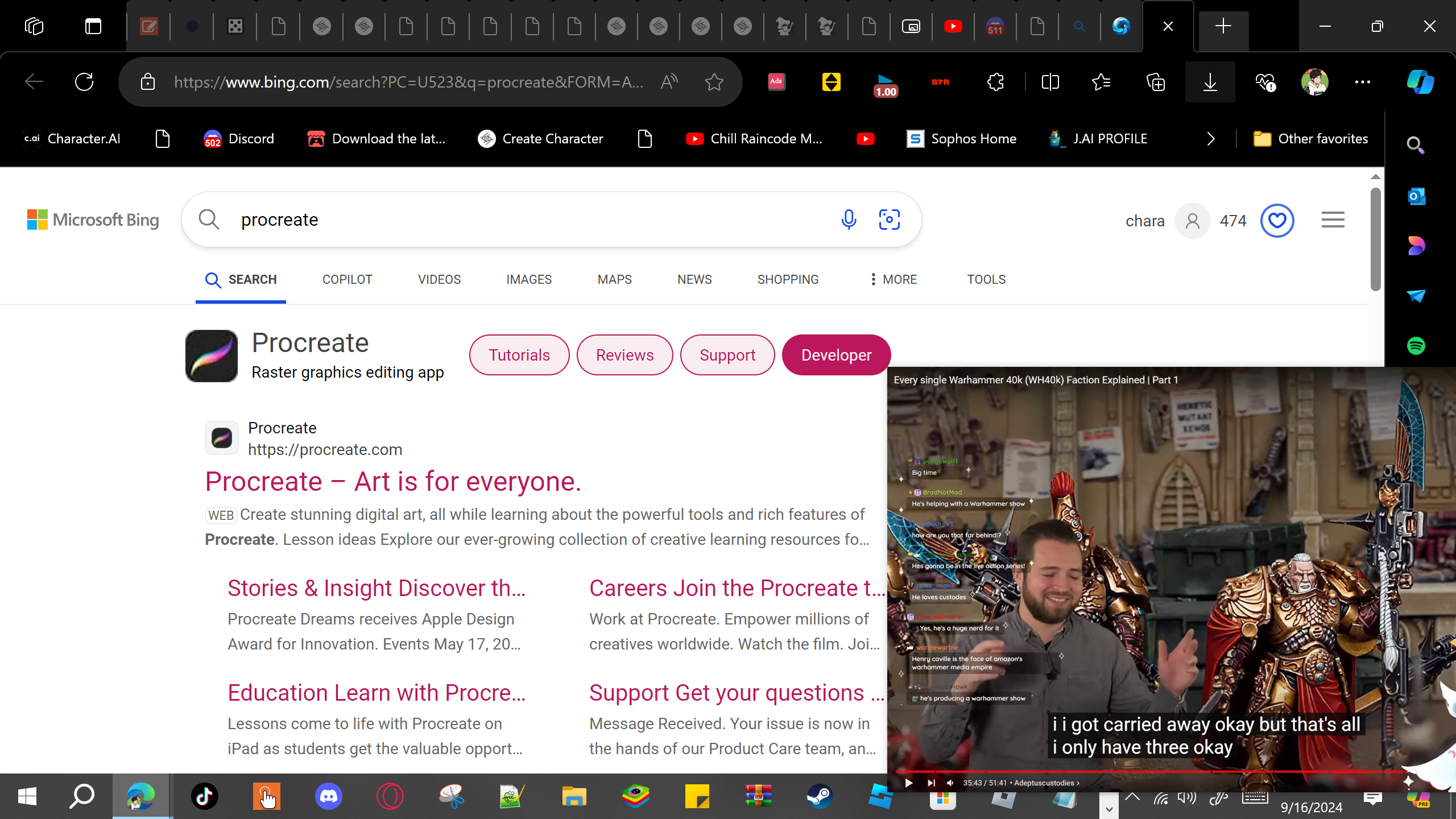1456x819 pixels.
Task: Open the Microsoft Rewards heart icon
Action: pyautogui.click(x=1277, y=221)
